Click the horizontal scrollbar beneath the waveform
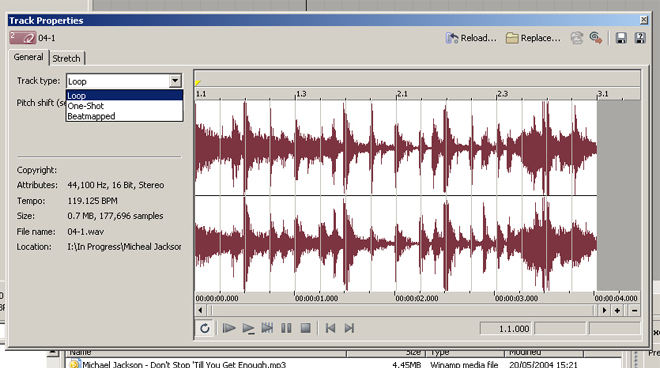Image resolution: width=660 pixels, height=368 pixels. (402, 311)
